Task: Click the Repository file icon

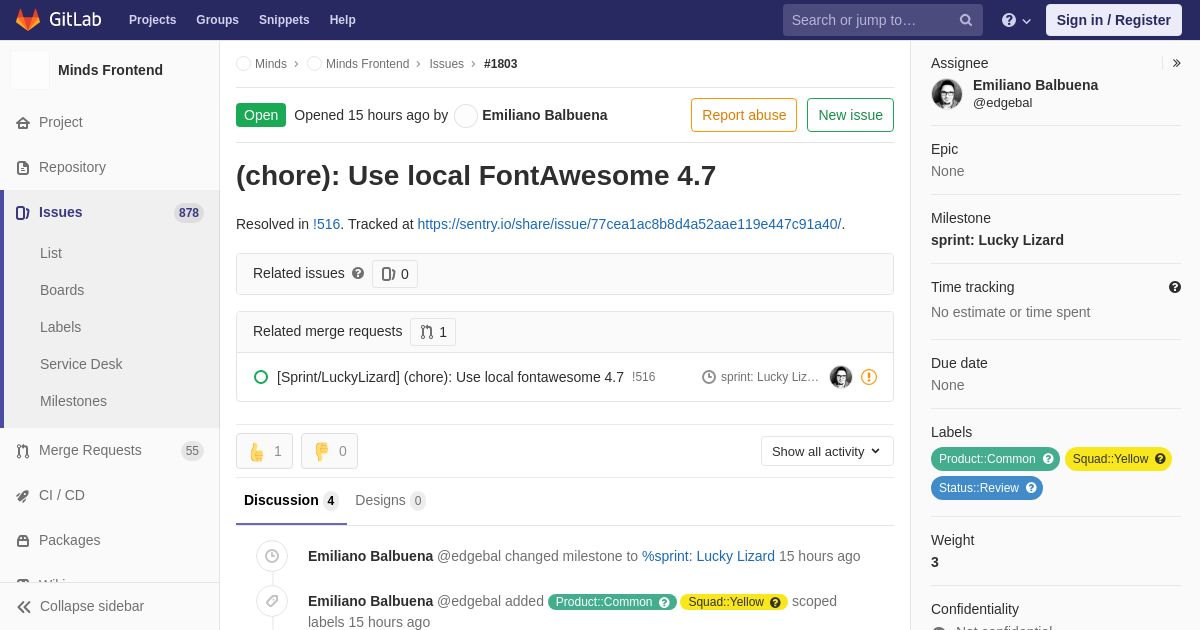Action: (23, 167)
